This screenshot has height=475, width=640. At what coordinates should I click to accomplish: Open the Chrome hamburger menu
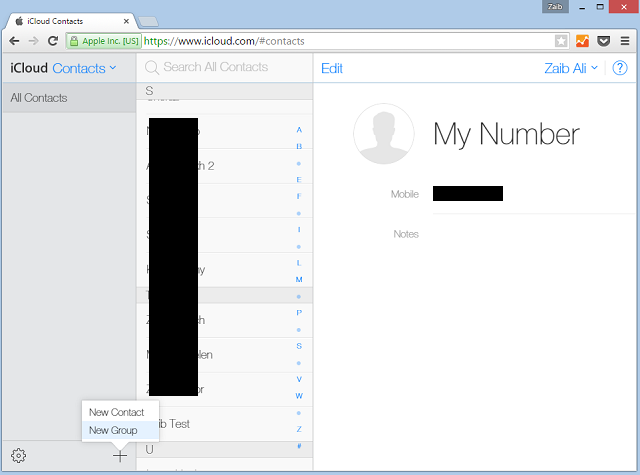pos(625,41)
